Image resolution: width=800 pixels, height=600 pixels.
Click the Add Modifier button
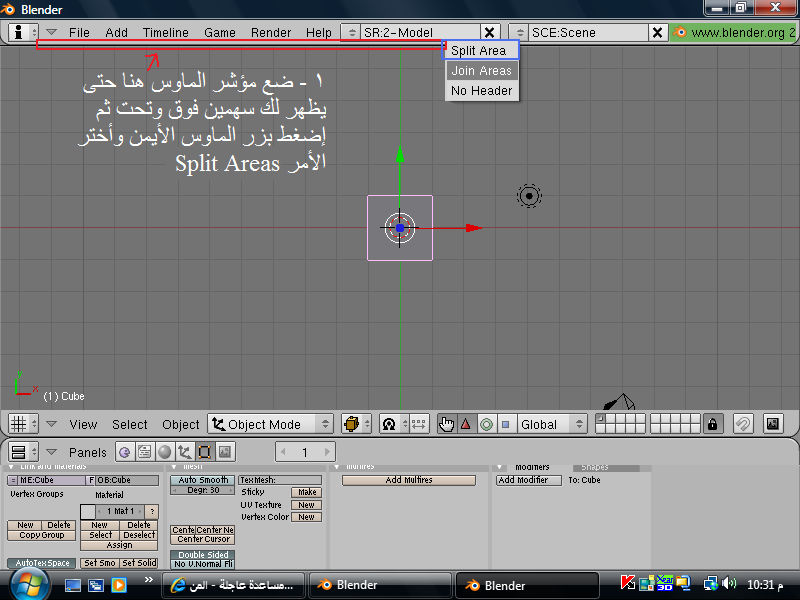[x=529, y=480]
